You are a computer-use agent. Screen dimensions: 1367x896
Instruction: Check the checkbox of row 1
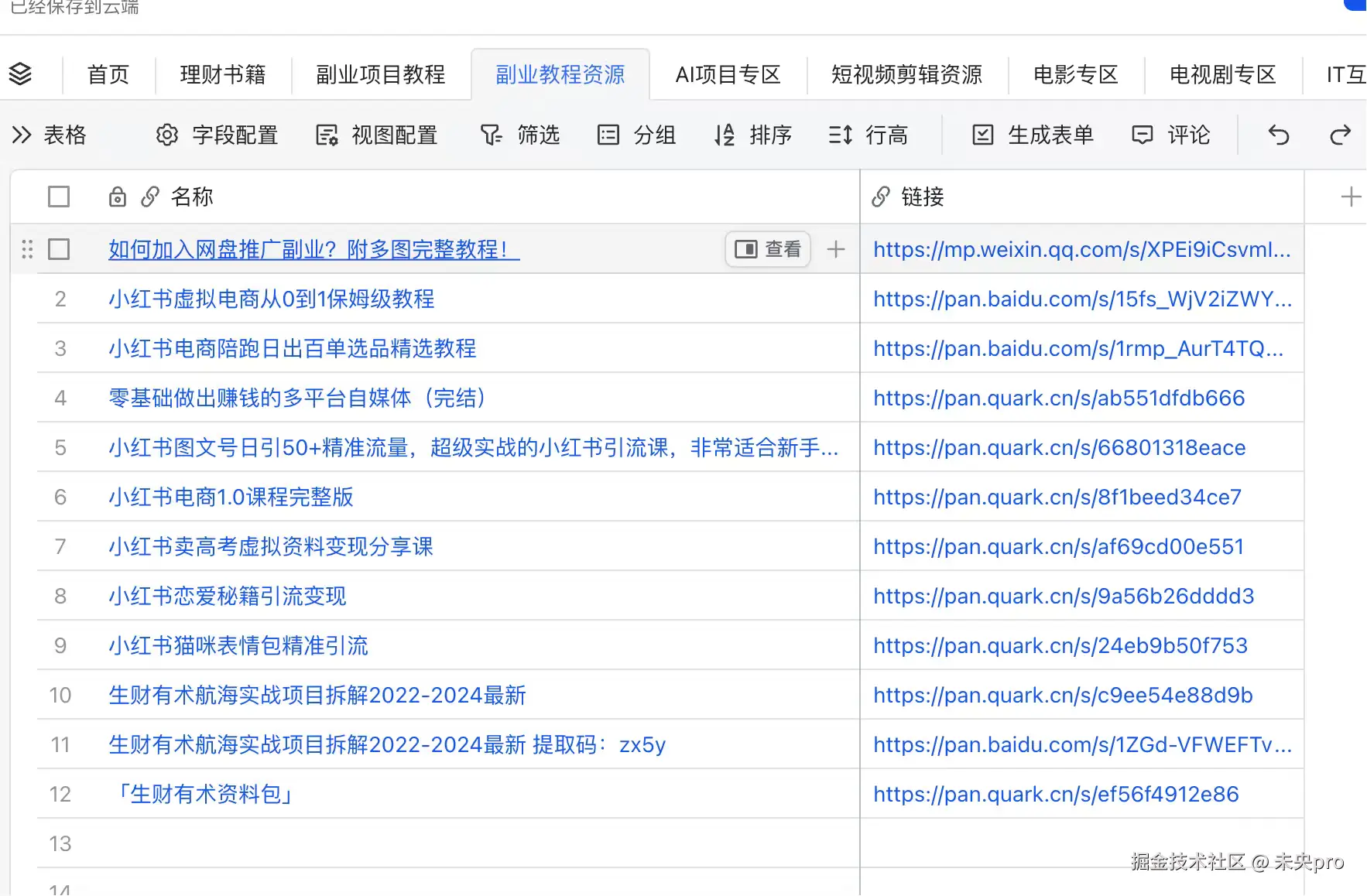coord(59,249)
